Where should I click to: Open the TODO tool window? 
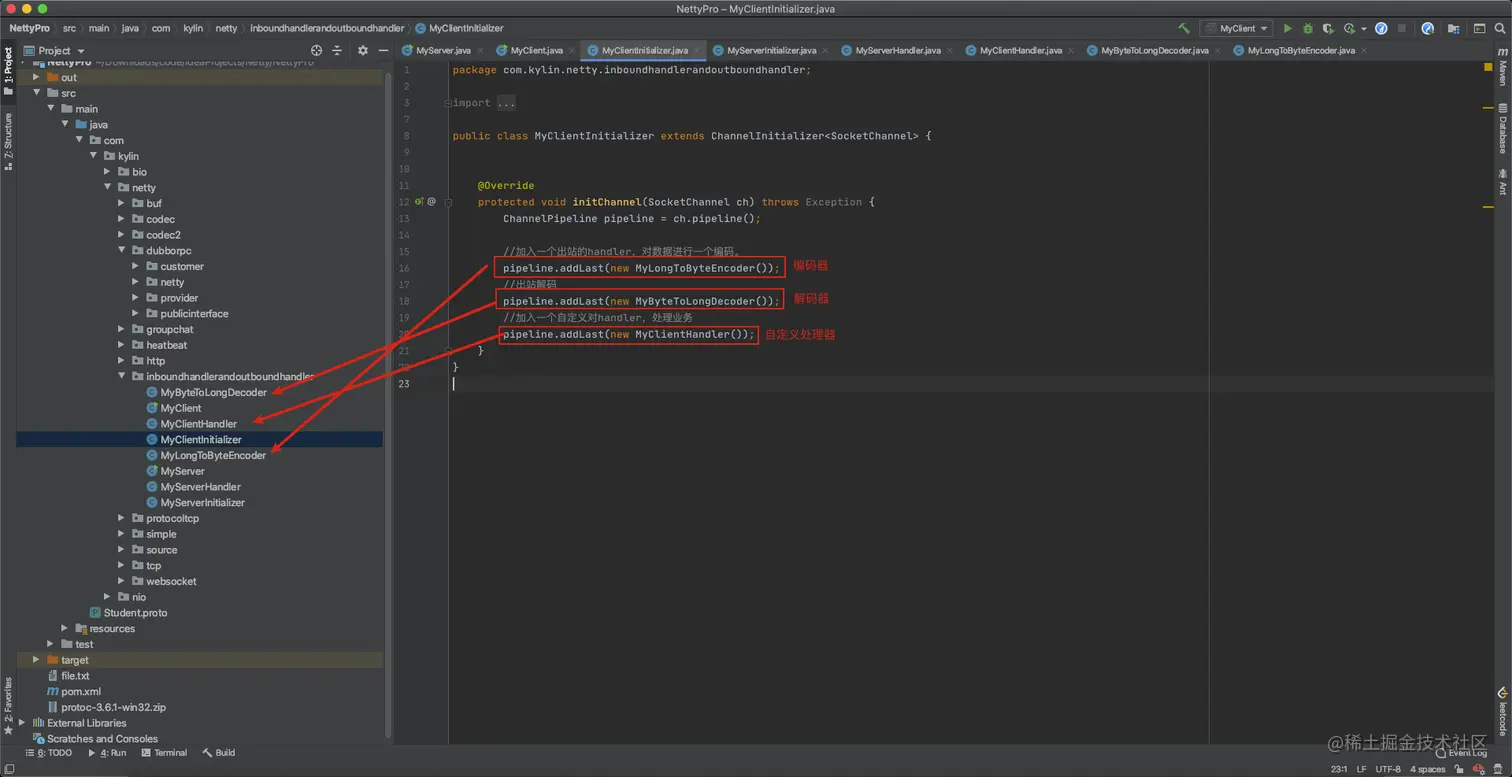48,753
